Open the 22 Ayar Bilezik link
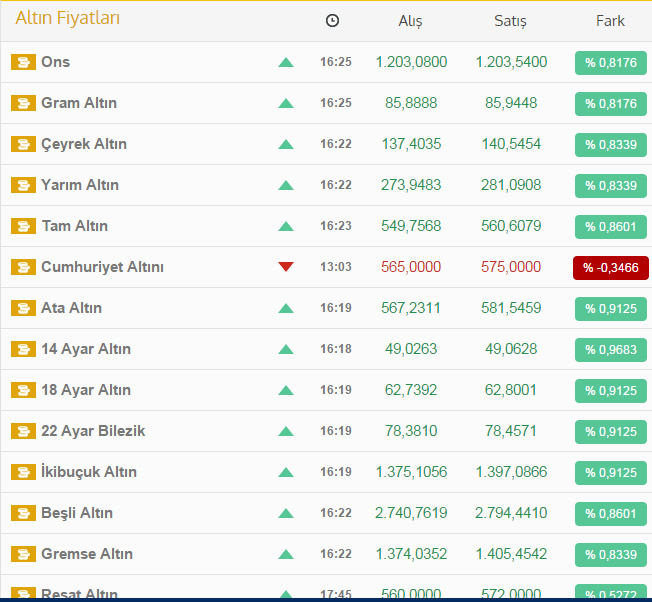Screen dimensions: 652x602 pos(93,431)
